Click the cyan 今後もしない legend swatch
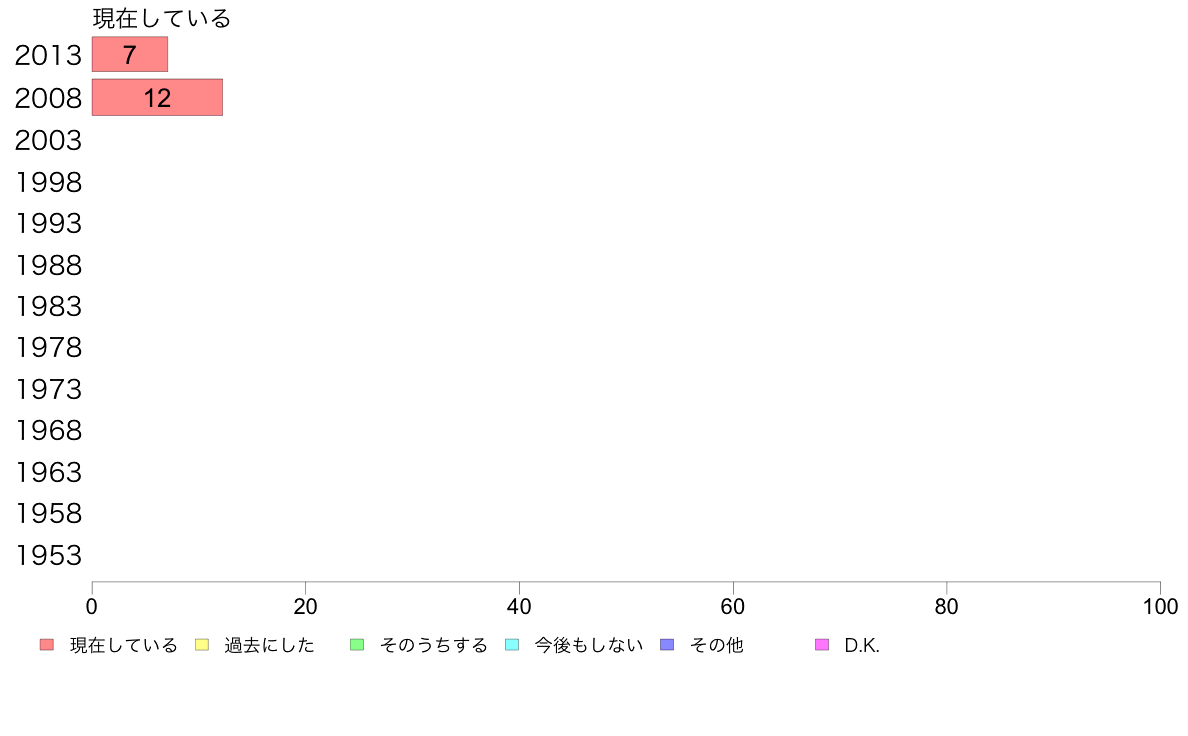This screenshot has width=1188, height=736. click(x=512, y=644)
